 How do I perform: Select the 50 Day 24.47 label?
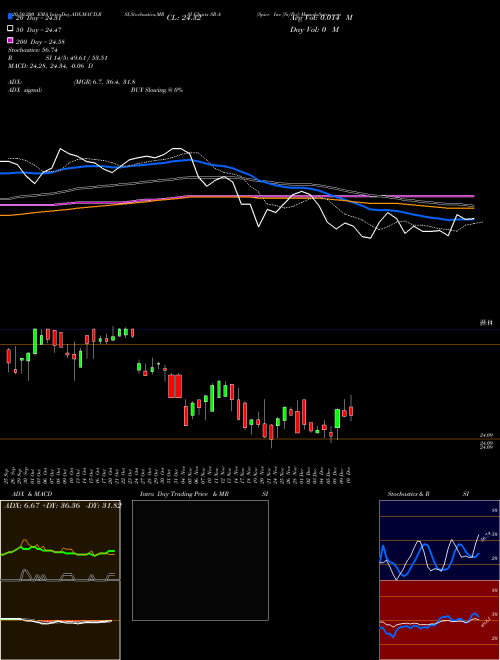(x=38, y=30)
